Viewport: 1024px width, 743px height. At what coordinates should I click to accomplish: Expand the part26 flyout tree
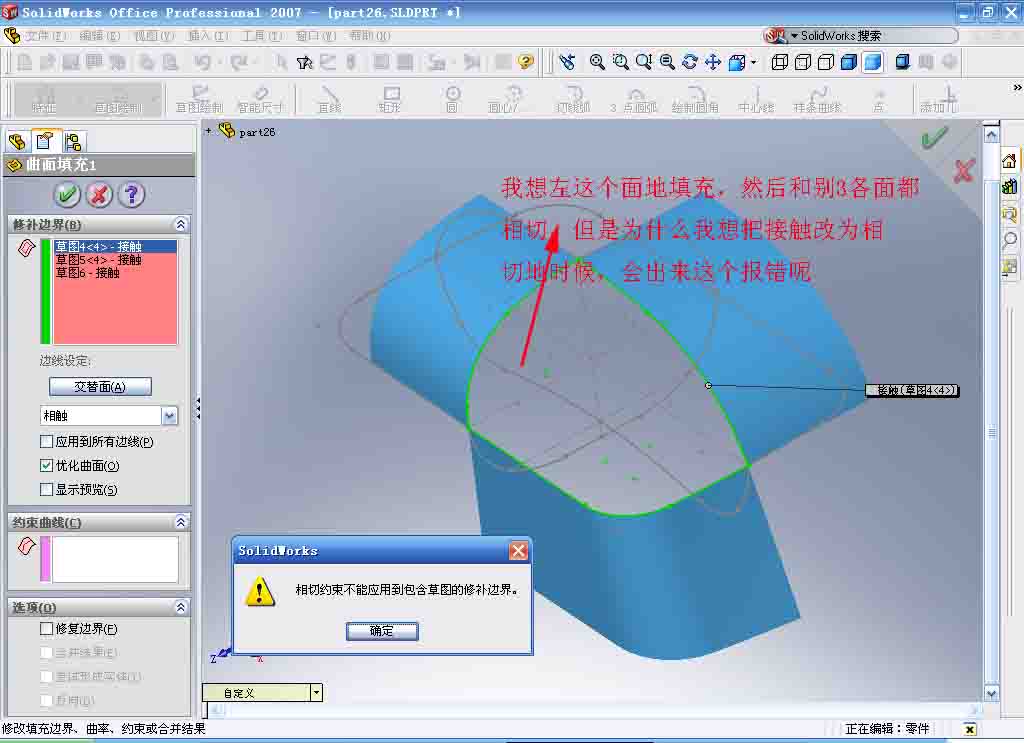208,131
